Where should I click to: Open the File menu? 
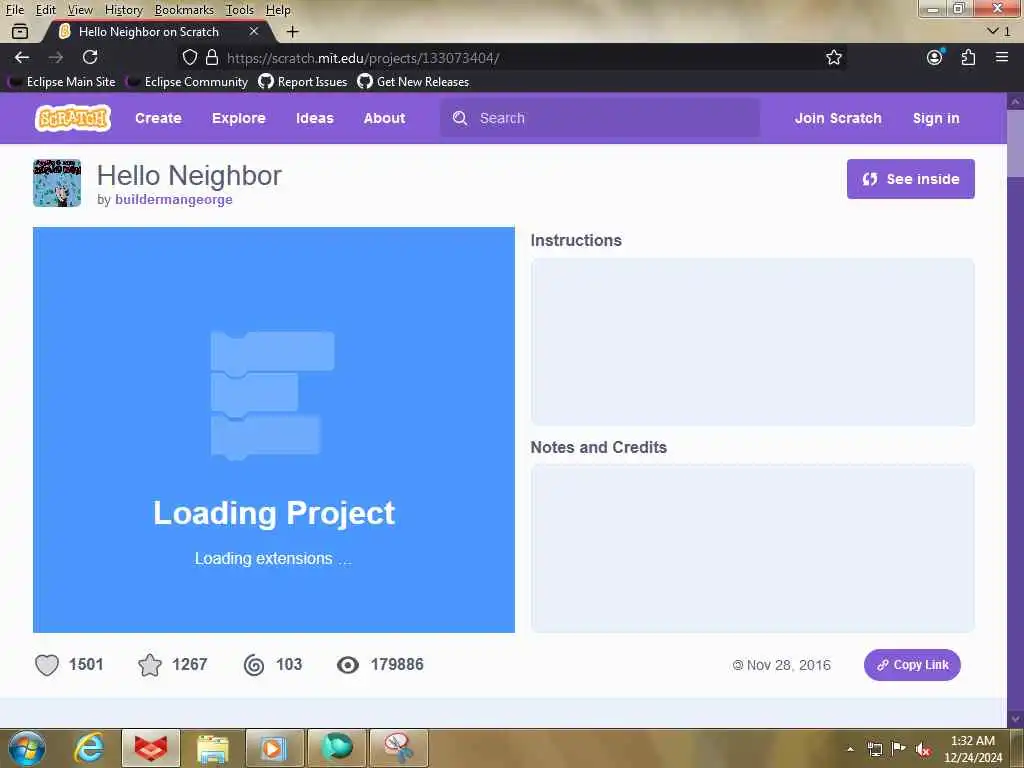click(14, 10)
